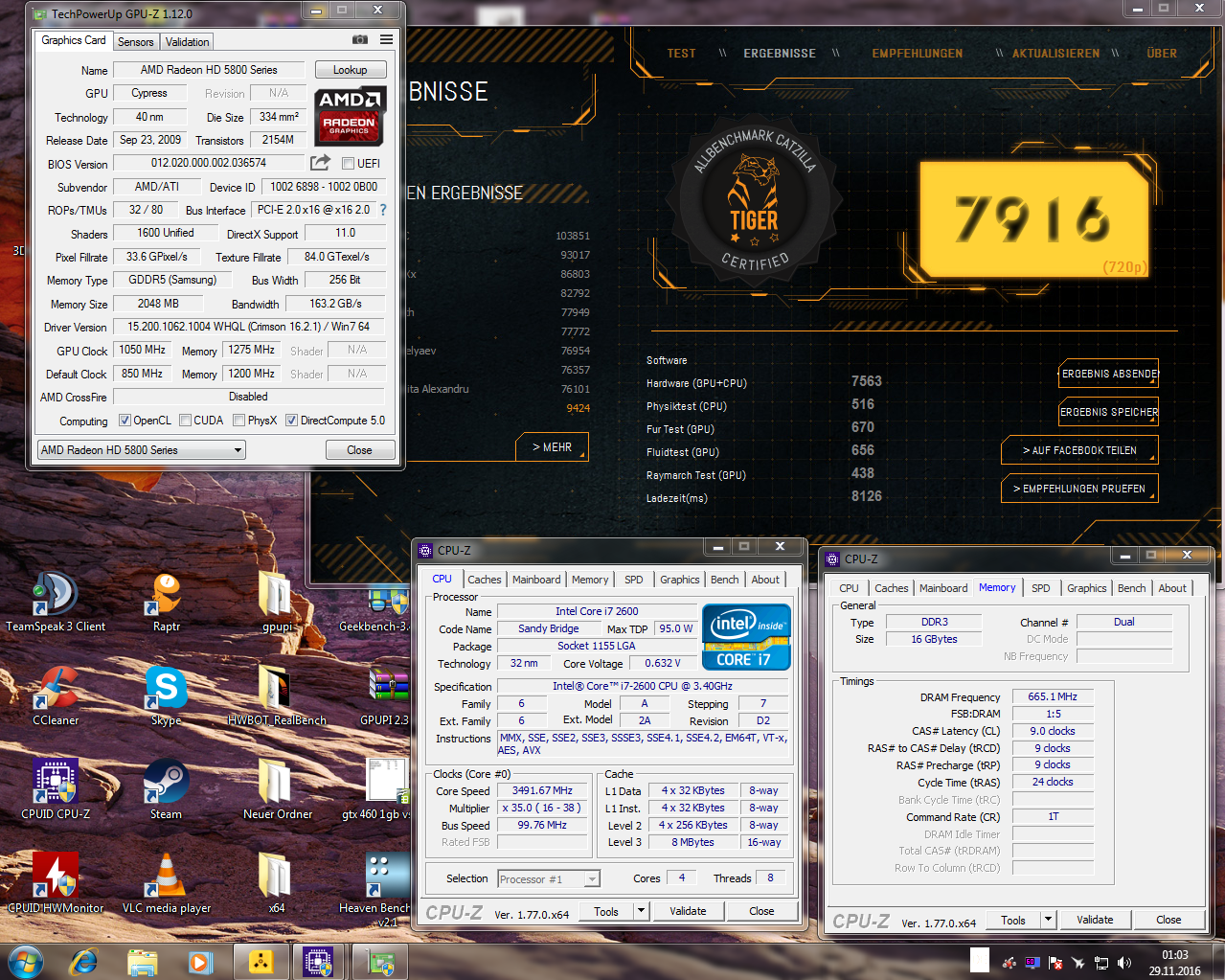Image resolution: width=1225 pixels, height=980 pixels.
Task: Open the TeamSpeak 3 Client desktop icon
Action: [x=56, y=602]
